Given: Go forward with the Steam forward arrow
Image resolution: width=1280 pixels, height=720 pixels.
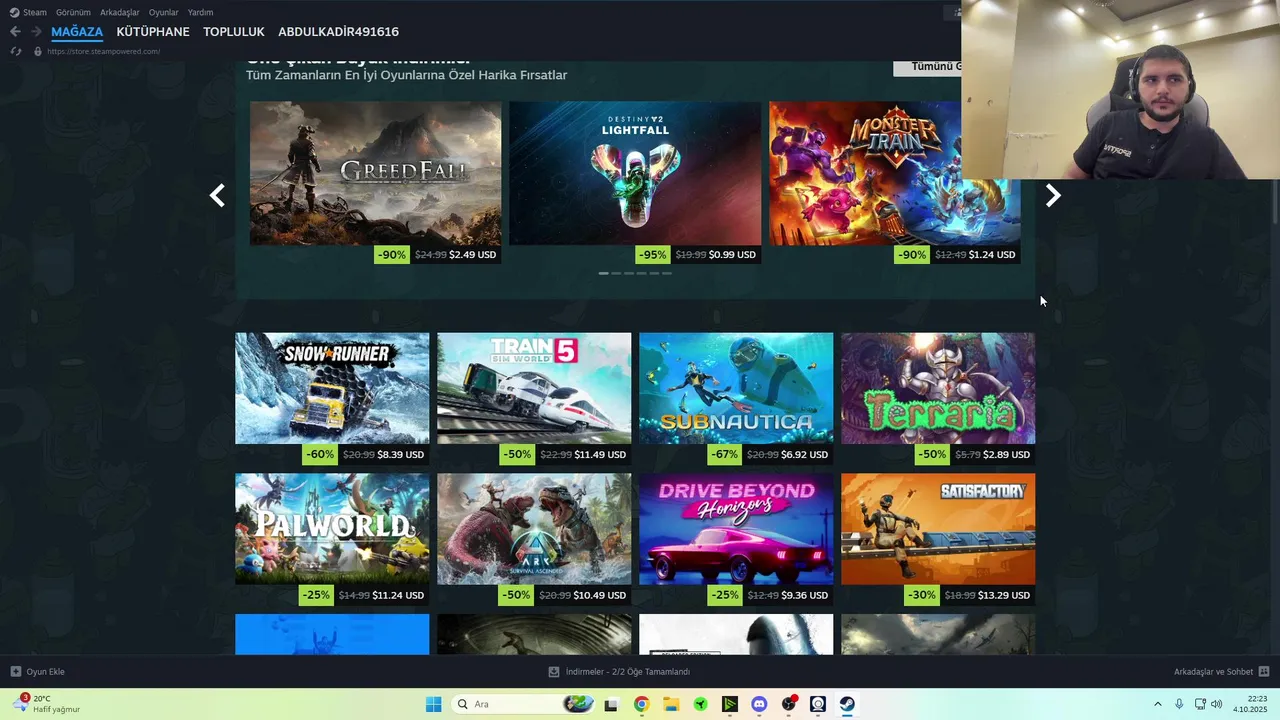Looking at the screenshot, I should click(x=36, y=32).
